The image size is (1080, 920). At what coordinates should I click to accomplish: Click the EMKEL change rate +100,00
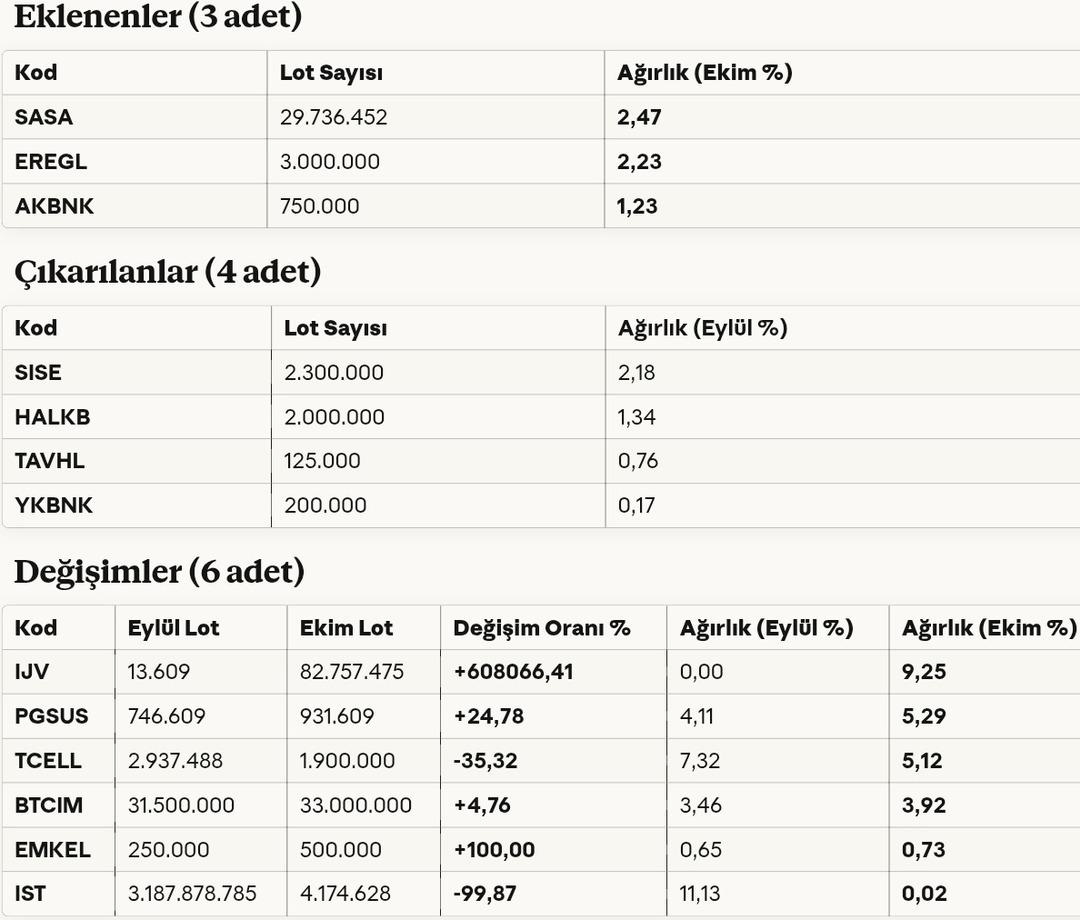pyautogui.click(x=494, y=850)
